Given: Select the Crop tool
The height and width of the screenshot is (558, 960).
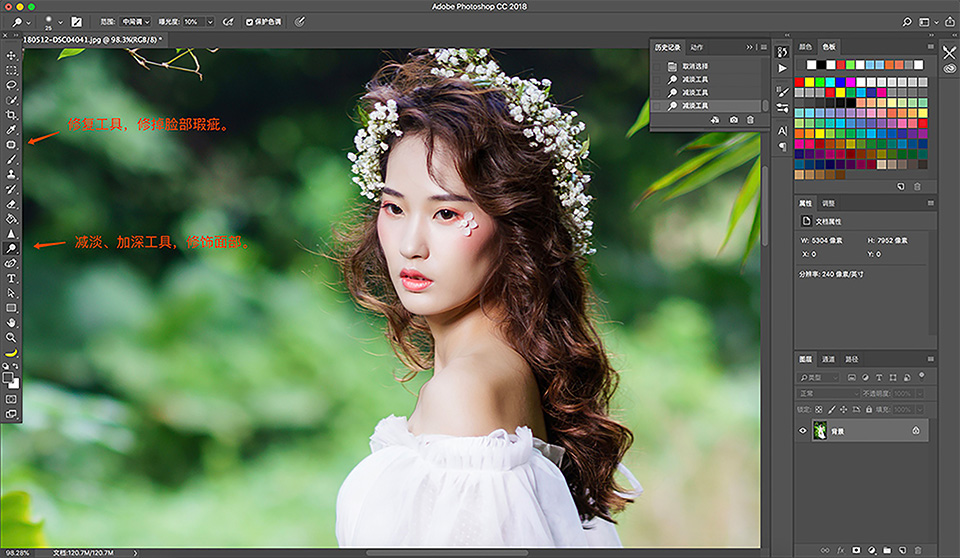Looking at the screenshot, I should (x=11, y=115).
